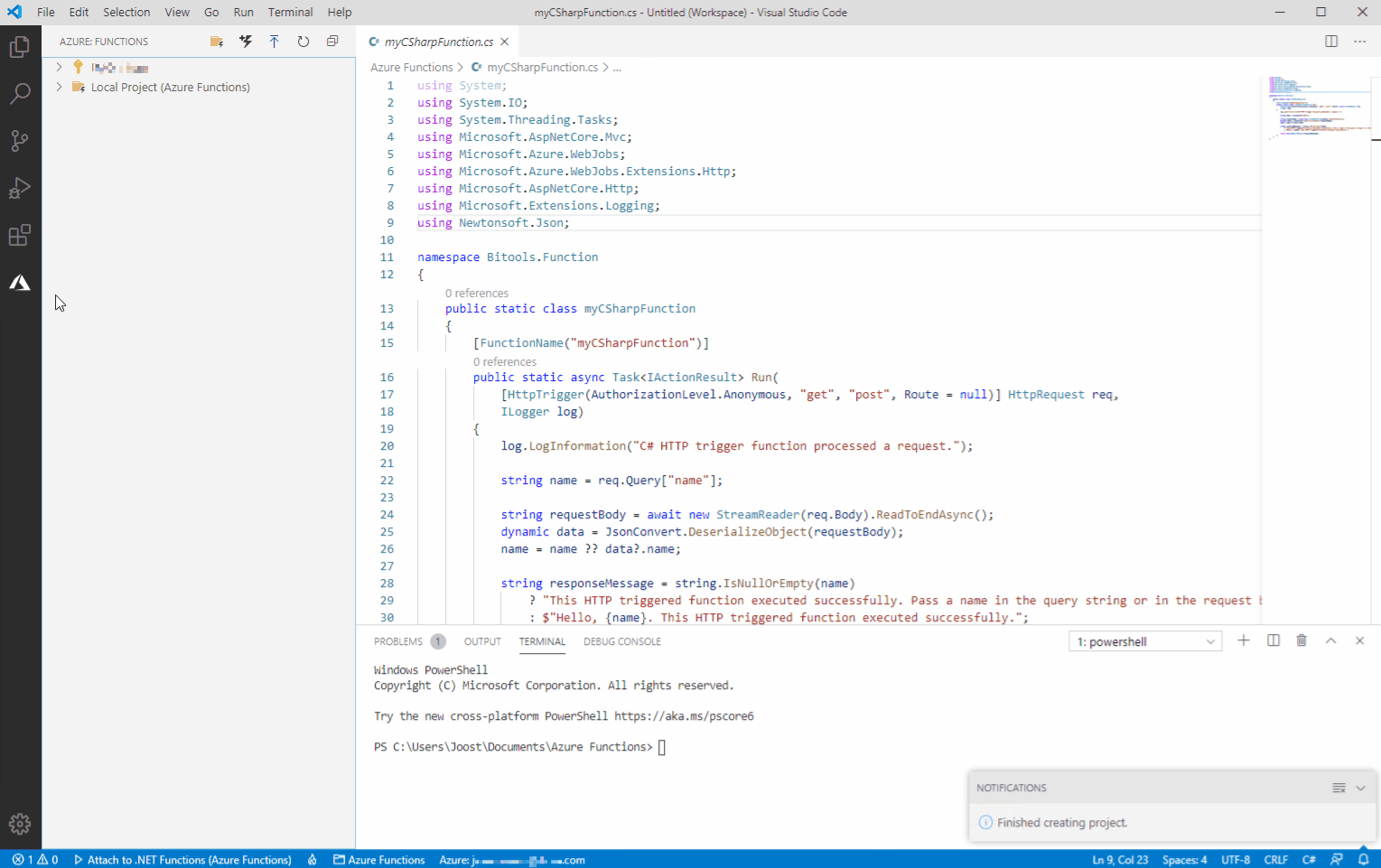Refresh the Azure Functions explorer

303,41
